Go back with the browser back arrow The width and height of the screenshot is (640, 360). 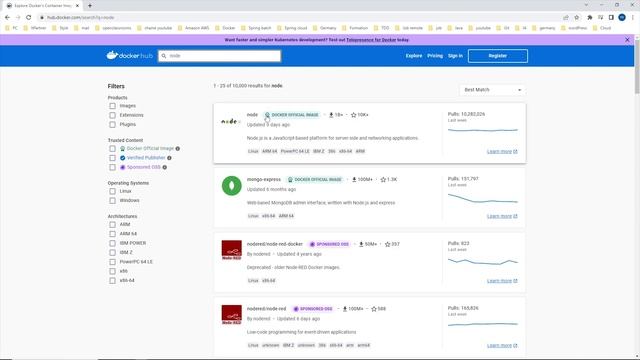pos(7,18)
